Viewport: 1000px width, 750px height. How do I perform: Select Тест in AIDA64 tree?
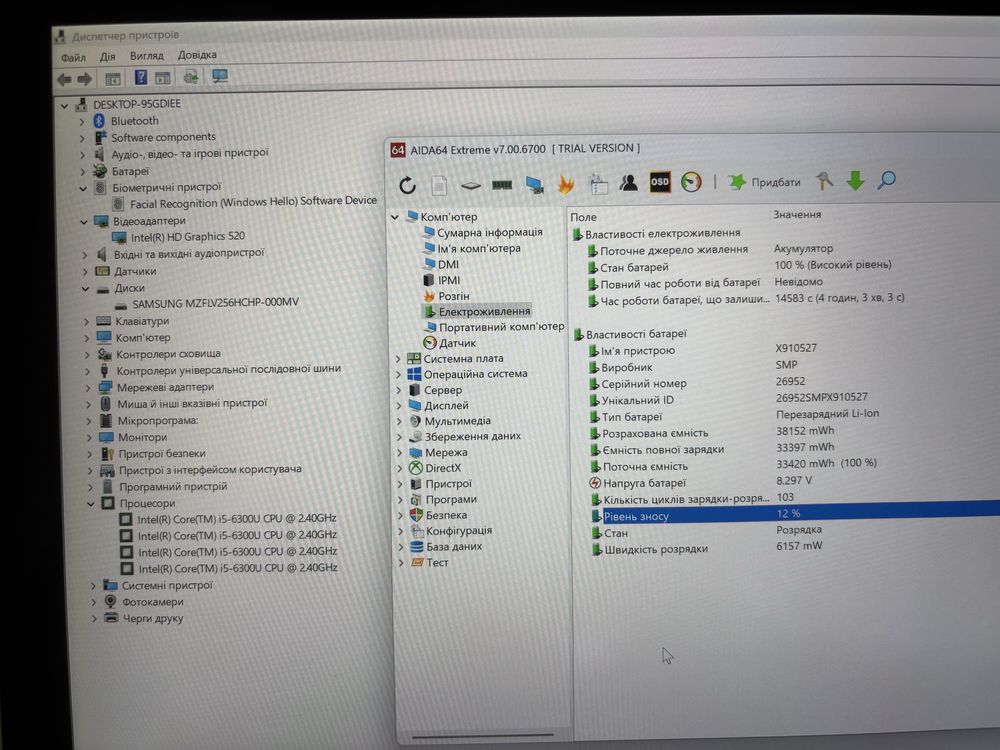(437, 562)
